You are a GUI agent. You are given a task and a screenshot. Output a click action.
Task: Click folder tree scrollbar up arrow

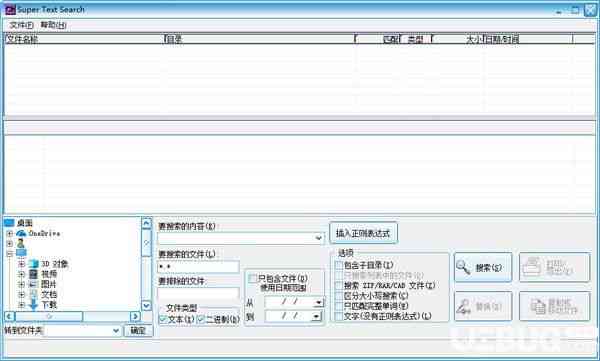click(147, 223)
